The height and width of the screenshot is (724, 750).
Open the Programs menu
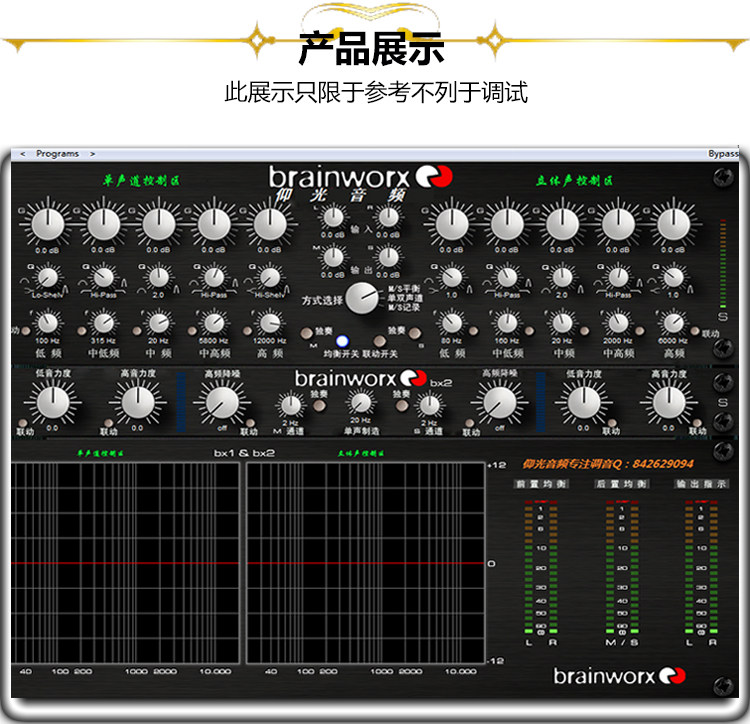pyautogui.click(x=57, y=154)
